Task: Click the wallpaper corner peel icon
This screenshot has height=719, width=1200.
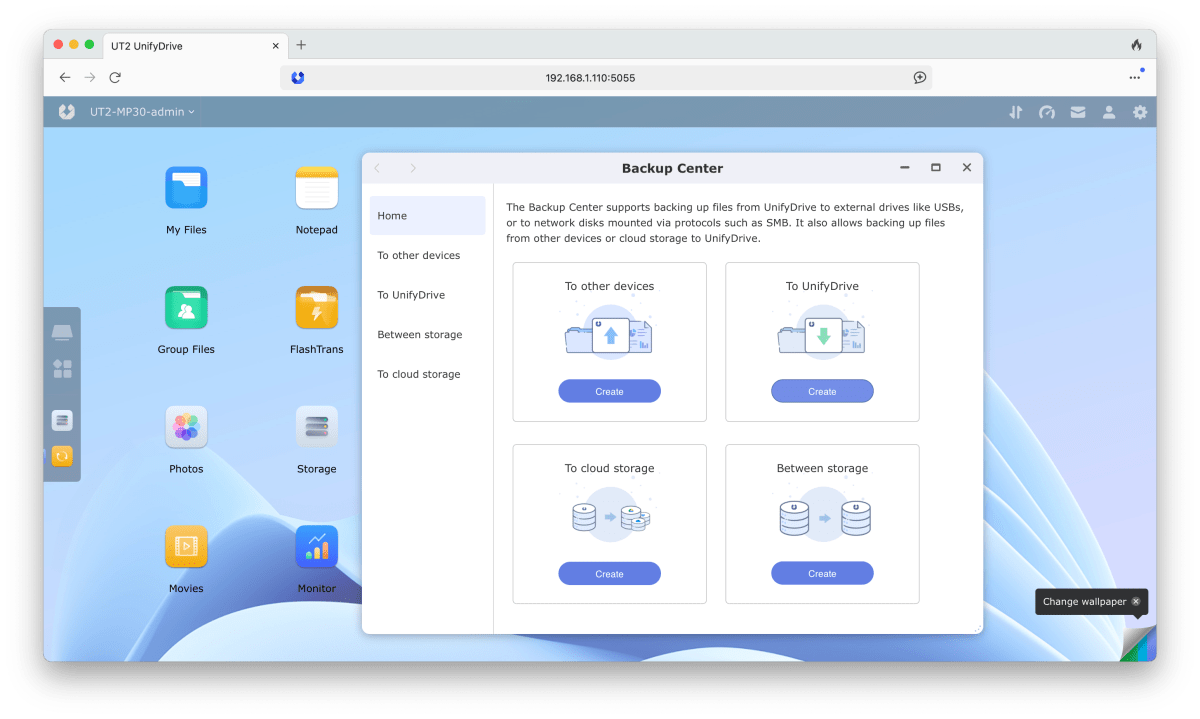Action: click(x=1138, y=643)
